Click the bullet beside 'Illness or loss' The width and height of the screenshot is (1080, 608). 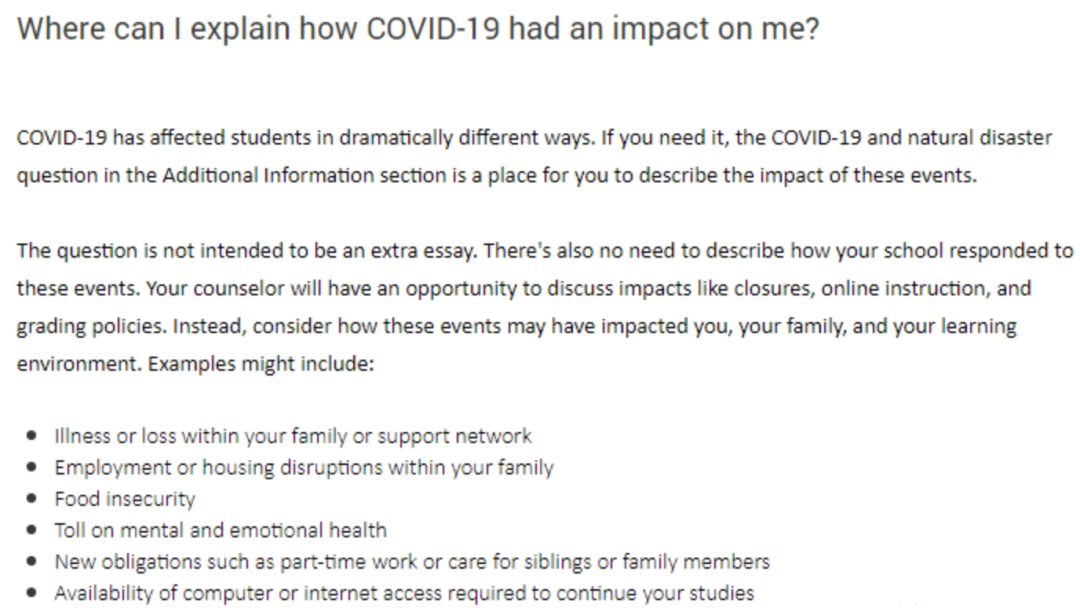tap(31, 436)
